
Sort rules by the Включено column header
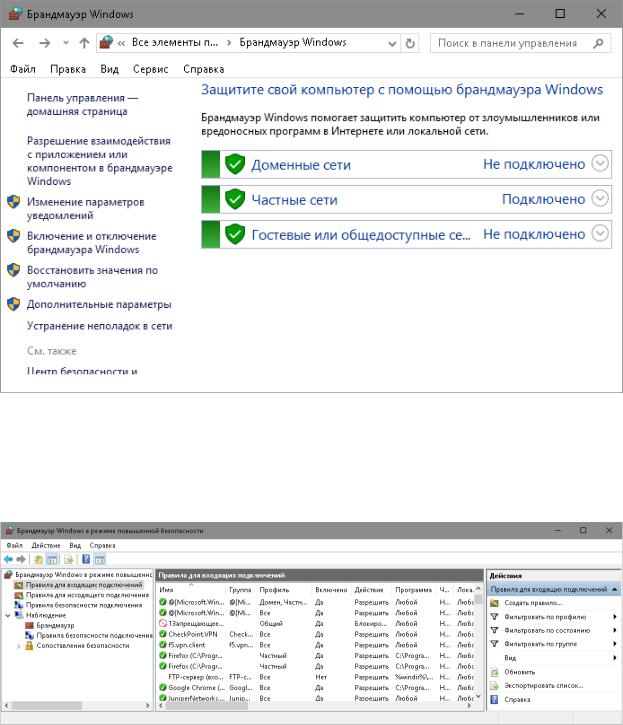tap(331, 590)
